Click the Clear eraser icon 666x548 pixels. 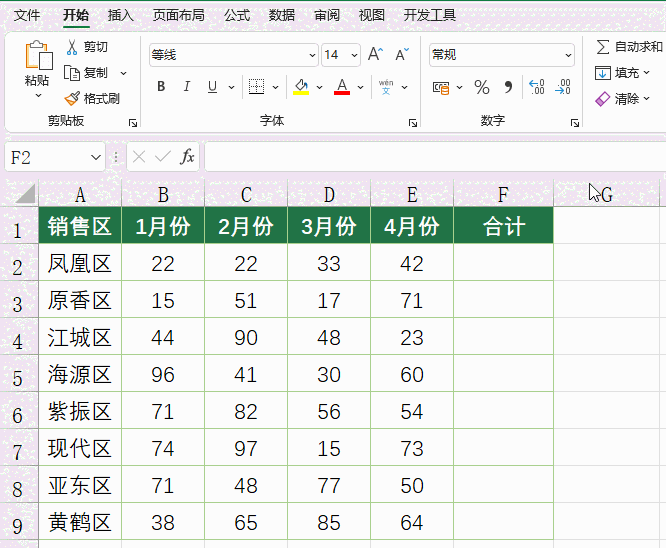pyautogui.click(x=603, y=99)
